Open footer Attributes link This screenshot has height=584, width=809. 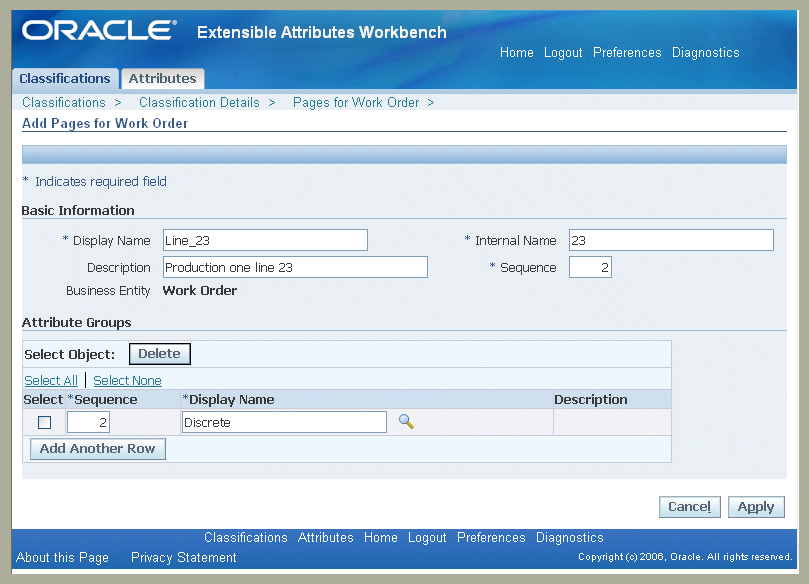pyautogui.click(x=326, y=538)
